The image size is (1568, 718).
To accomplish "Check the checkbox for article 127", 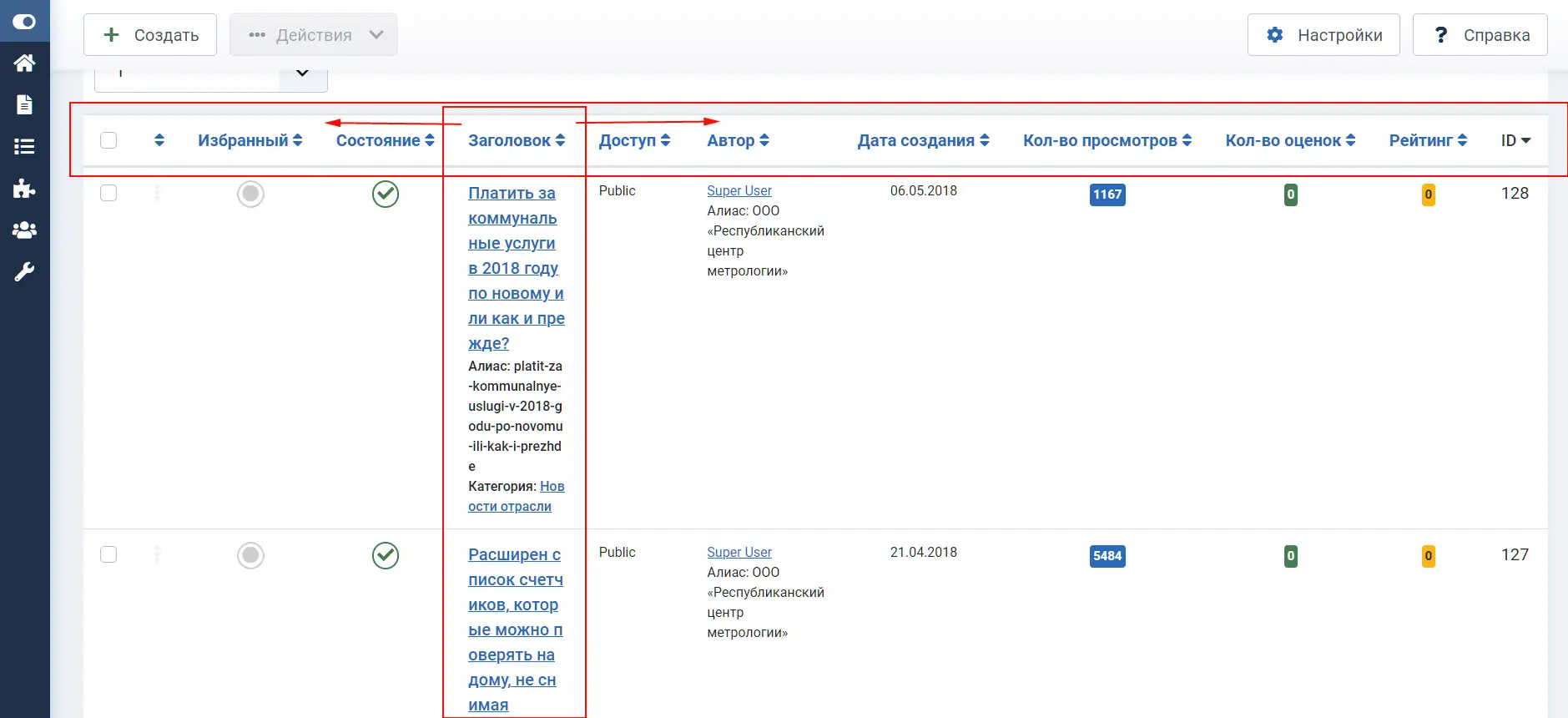I will 108,554.
